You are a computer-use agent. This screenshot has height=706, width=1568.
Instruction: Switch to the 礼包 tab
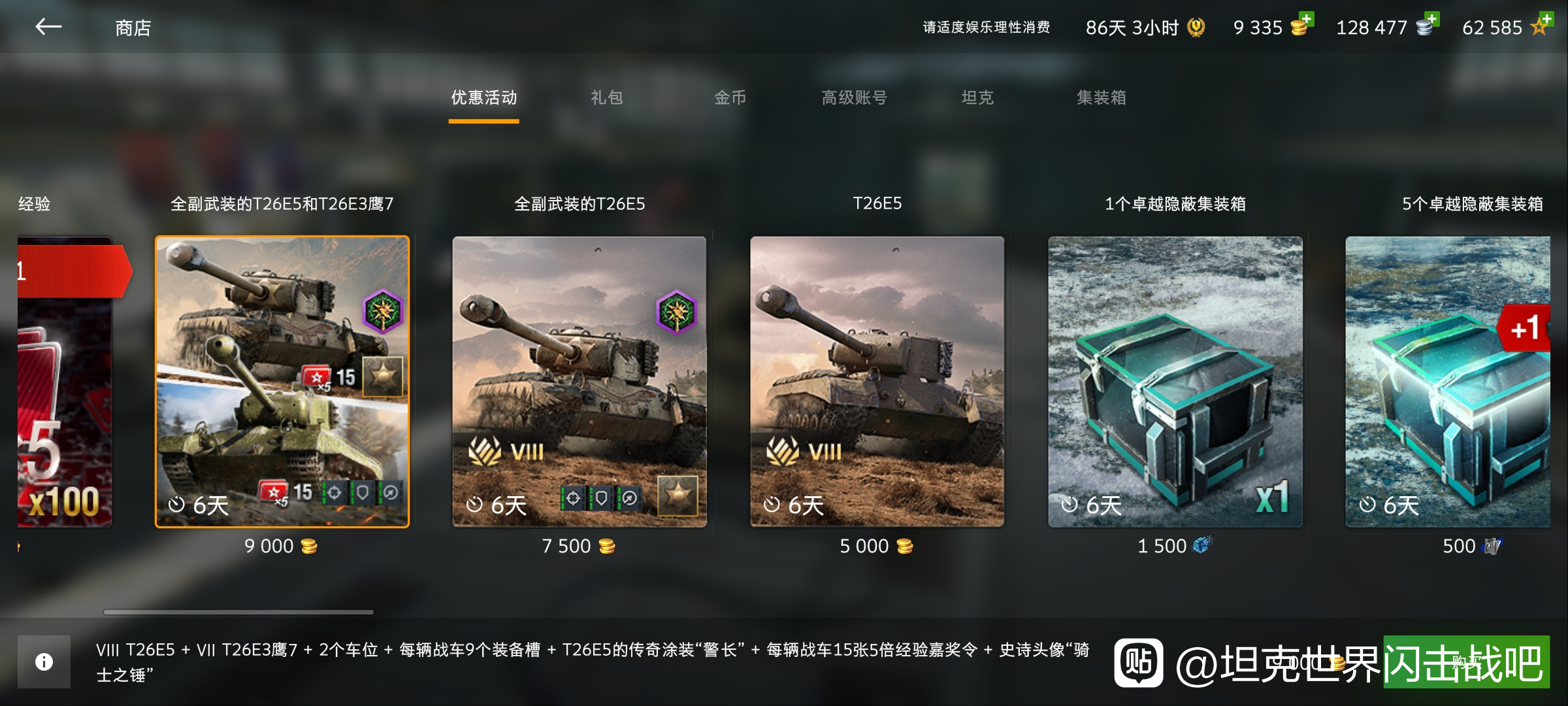606,97
